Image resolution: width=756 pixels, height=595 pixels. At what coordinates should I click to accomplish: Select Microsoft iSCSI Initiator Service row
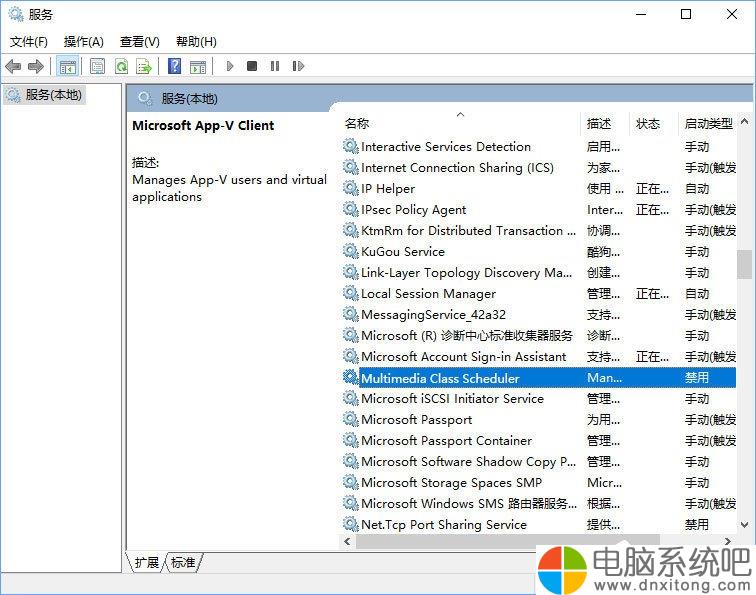point(539,398)
